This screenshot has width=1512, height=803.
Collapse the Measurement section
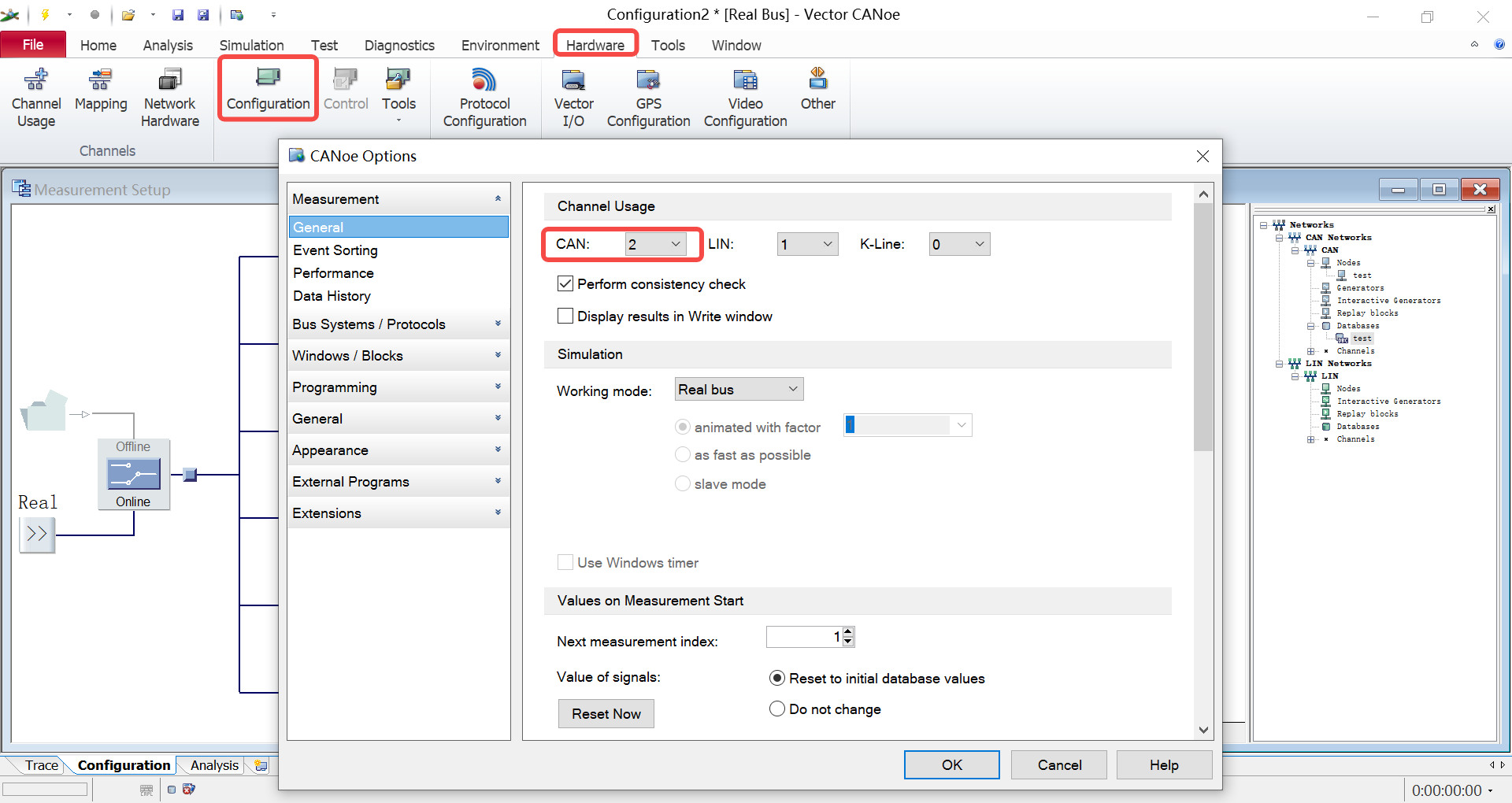(x=398, y=198)
